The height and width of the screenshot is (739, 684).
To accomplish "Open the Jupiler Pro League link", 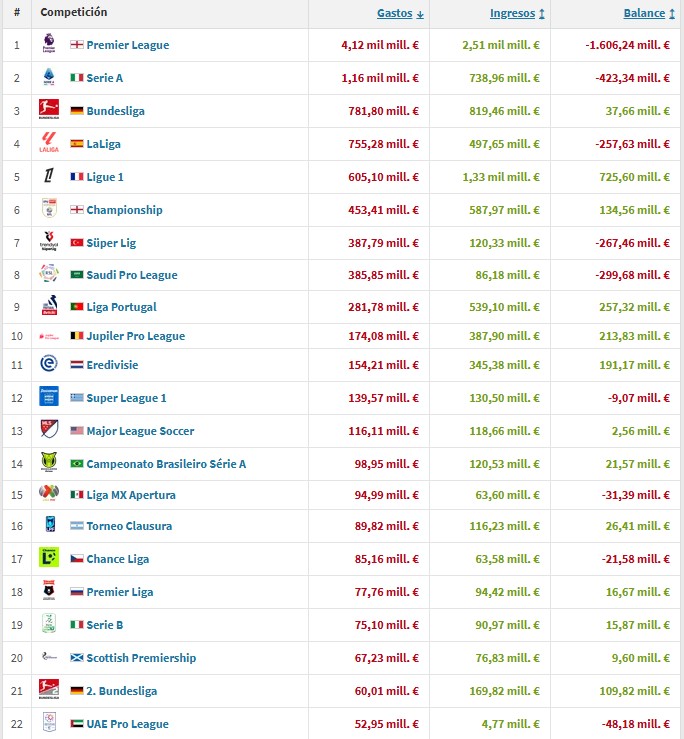I will coord(136,336).
